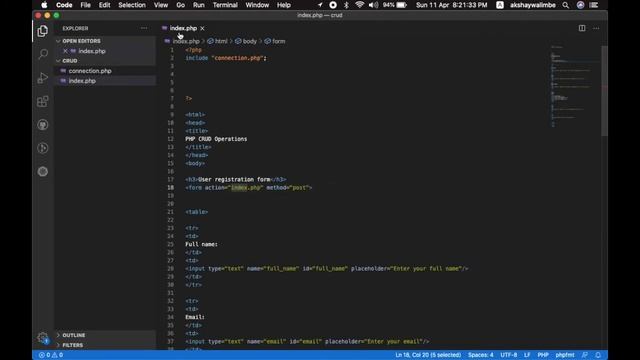Change end of line sequence LF
640x360 pixels.
527,355
